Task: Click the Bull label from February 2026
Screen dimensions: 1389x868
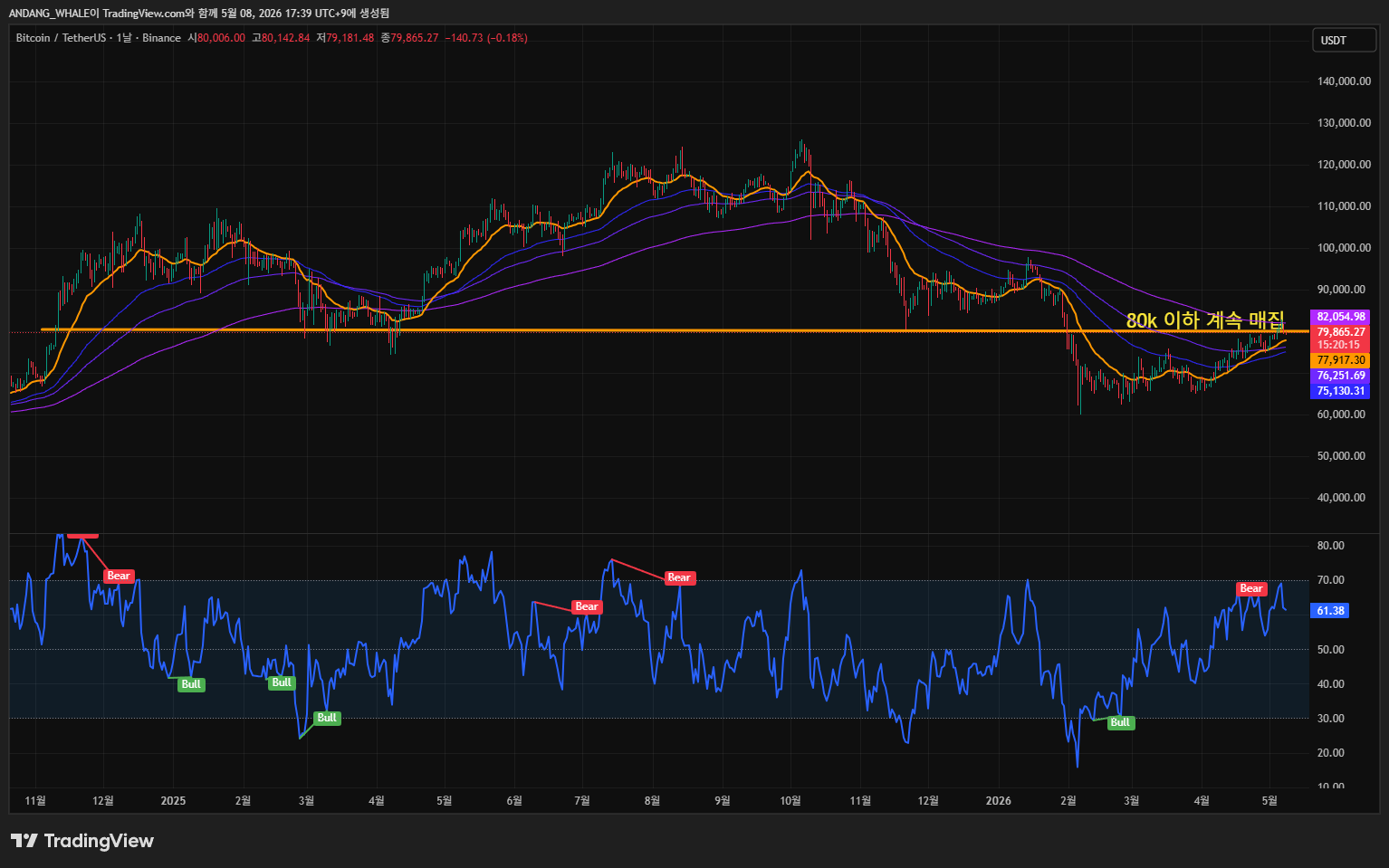Action: [1120, 723]
